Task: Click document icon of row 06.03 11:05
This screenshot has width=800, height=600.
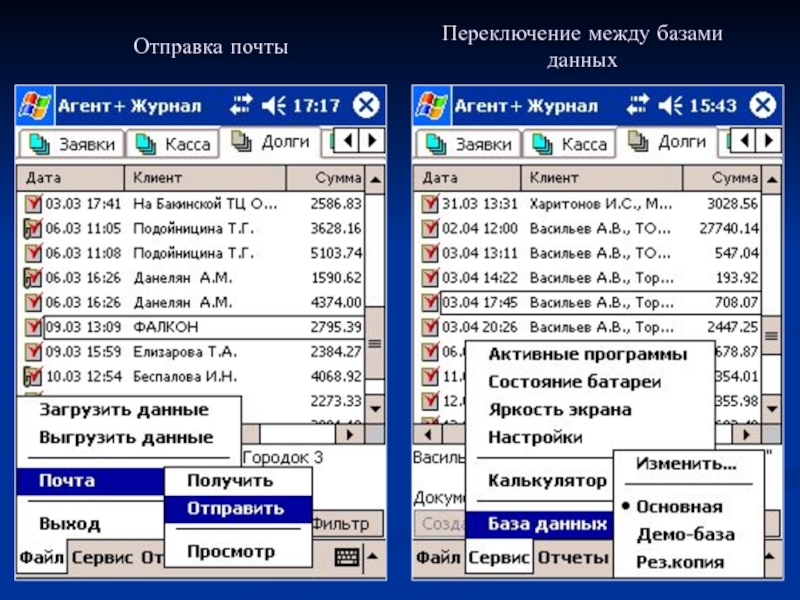Action: click(x=33, y=228)
